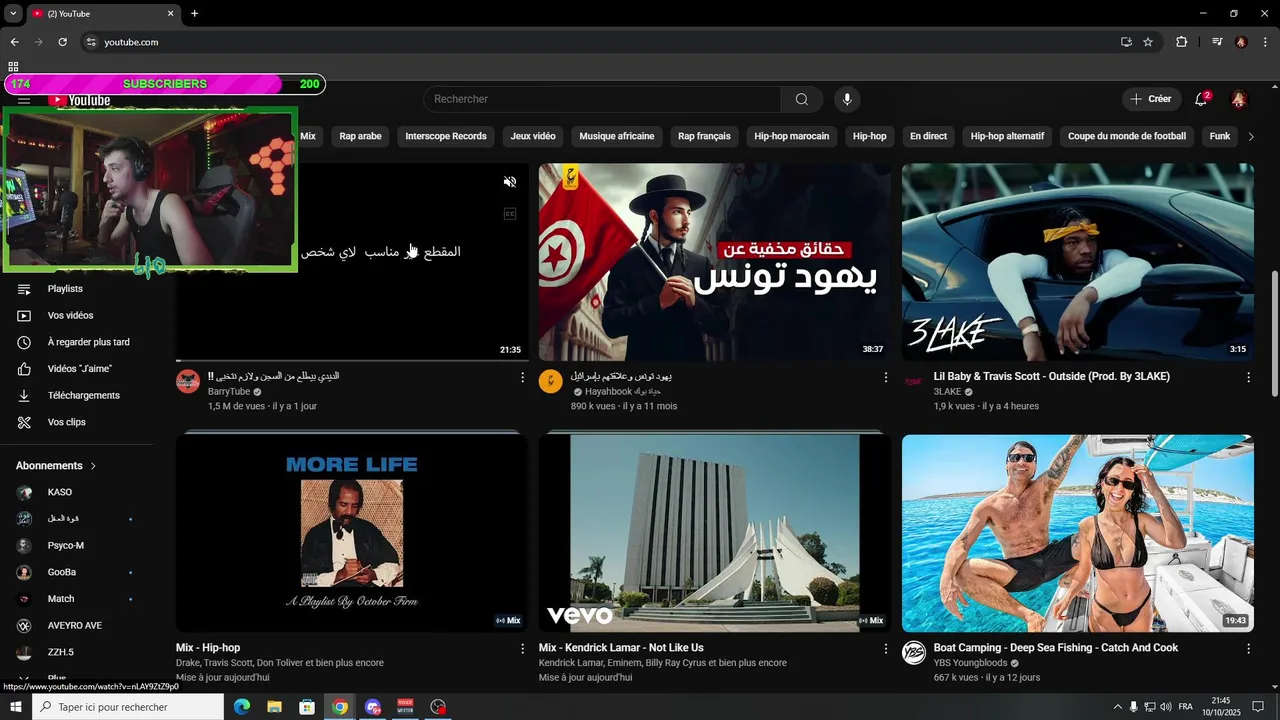Open Chrome three-dot menu
Screen dimensions: 1280x720
pos(1265,42)
